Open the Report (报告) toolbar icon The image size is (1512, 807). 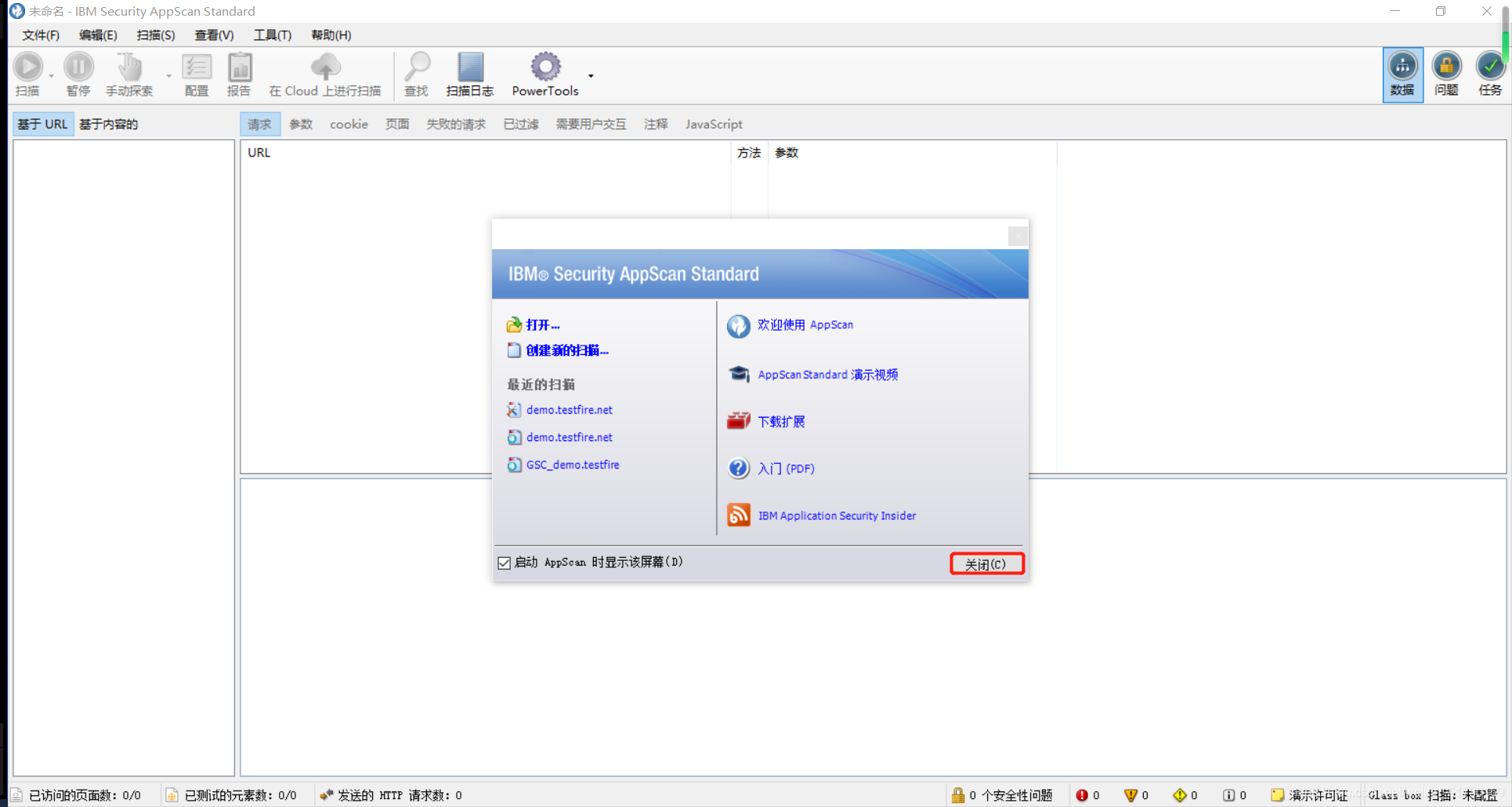click(240, 67)
